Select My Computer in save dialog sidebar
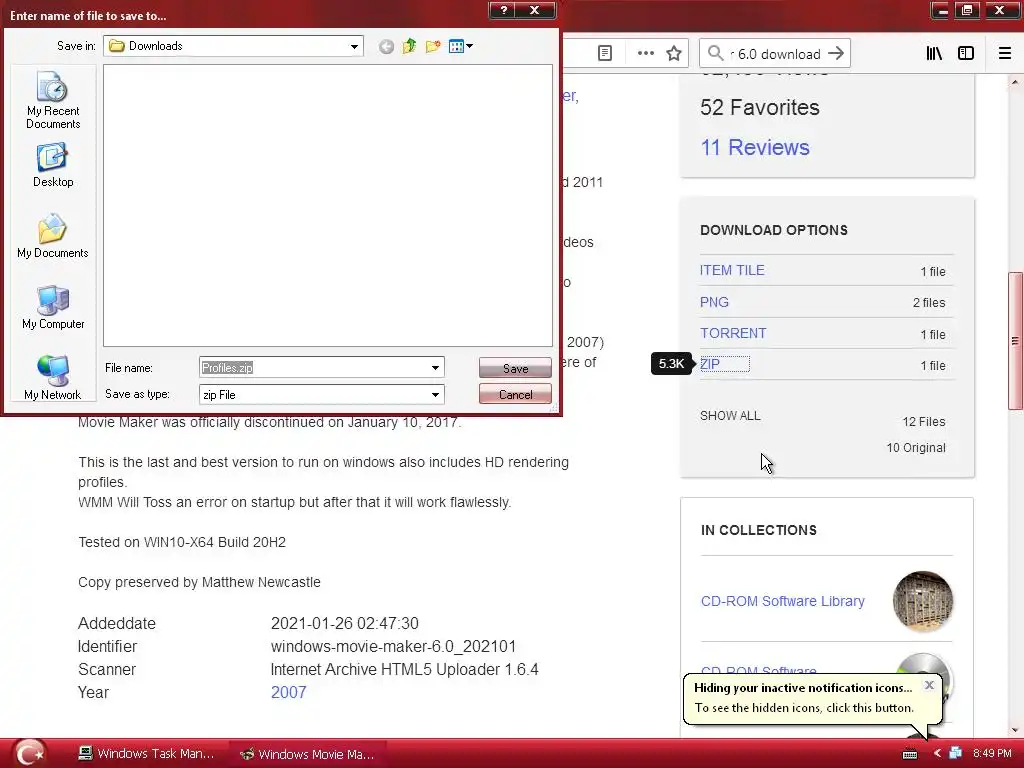The image size is (1024, 768). pos(53,308)
